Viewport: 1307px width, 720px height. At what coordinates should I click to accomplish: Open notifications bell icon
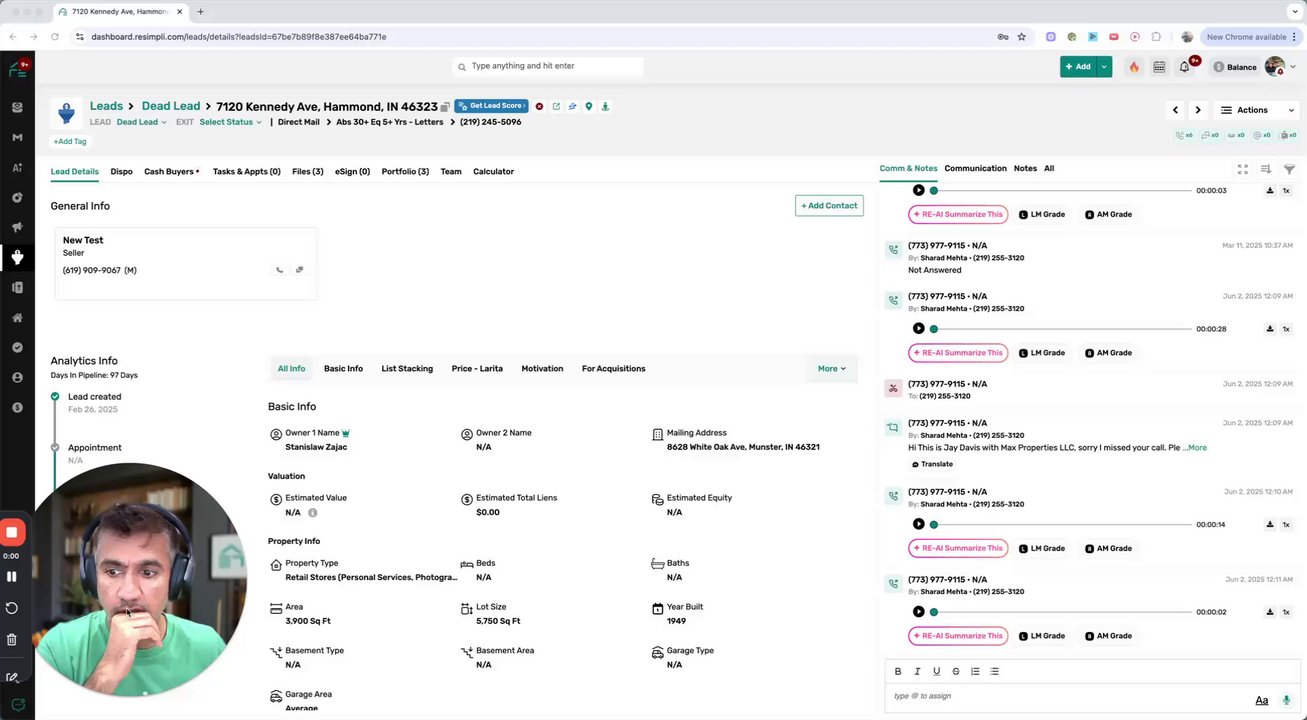pos(1184,67)
